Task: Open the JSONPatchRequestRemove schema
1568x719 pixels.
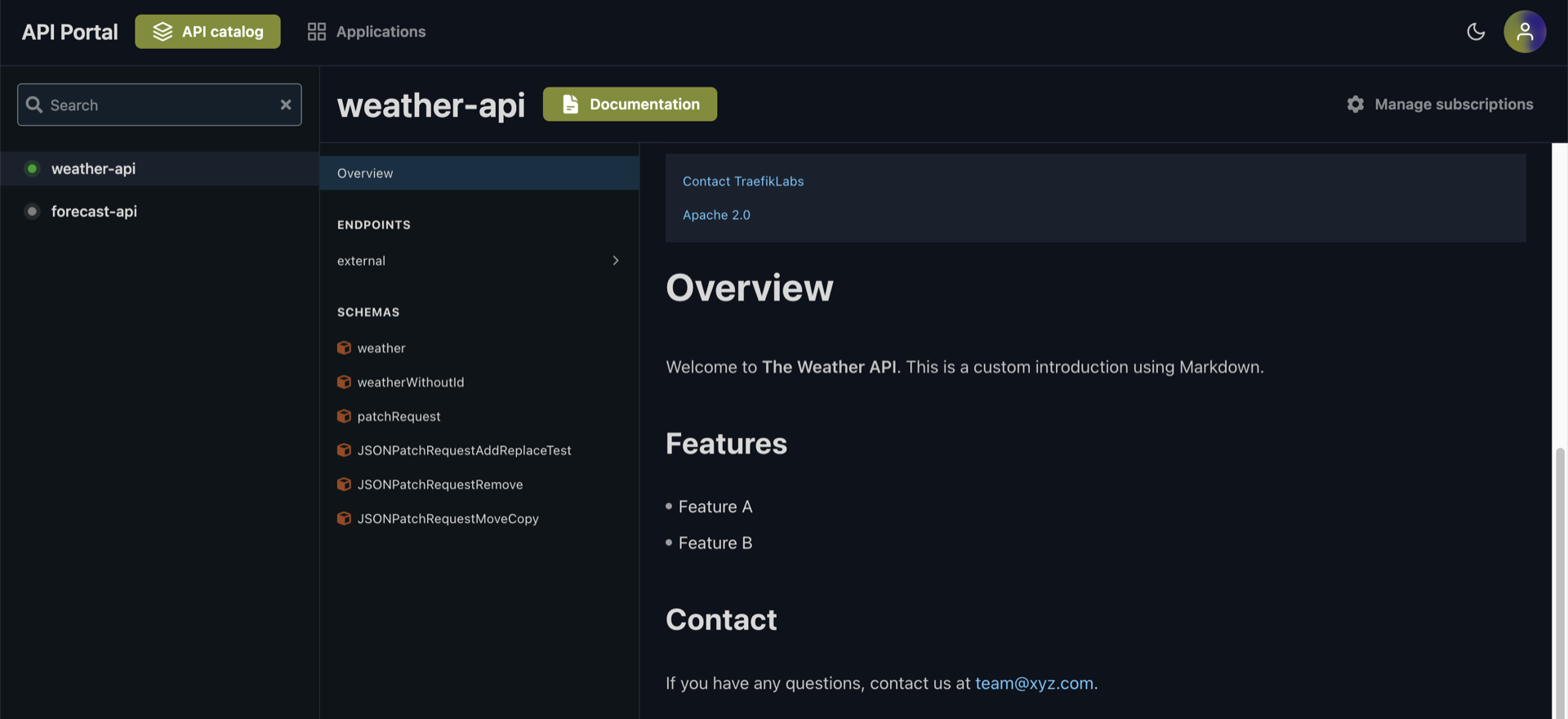Action: pyautogui.click(x=439, y=485)
